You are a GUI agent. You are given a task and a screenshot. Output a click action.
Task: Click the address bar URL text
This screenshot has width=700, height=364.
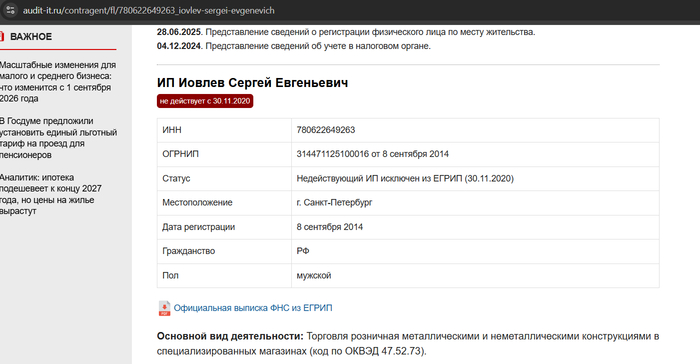(149, 10)
